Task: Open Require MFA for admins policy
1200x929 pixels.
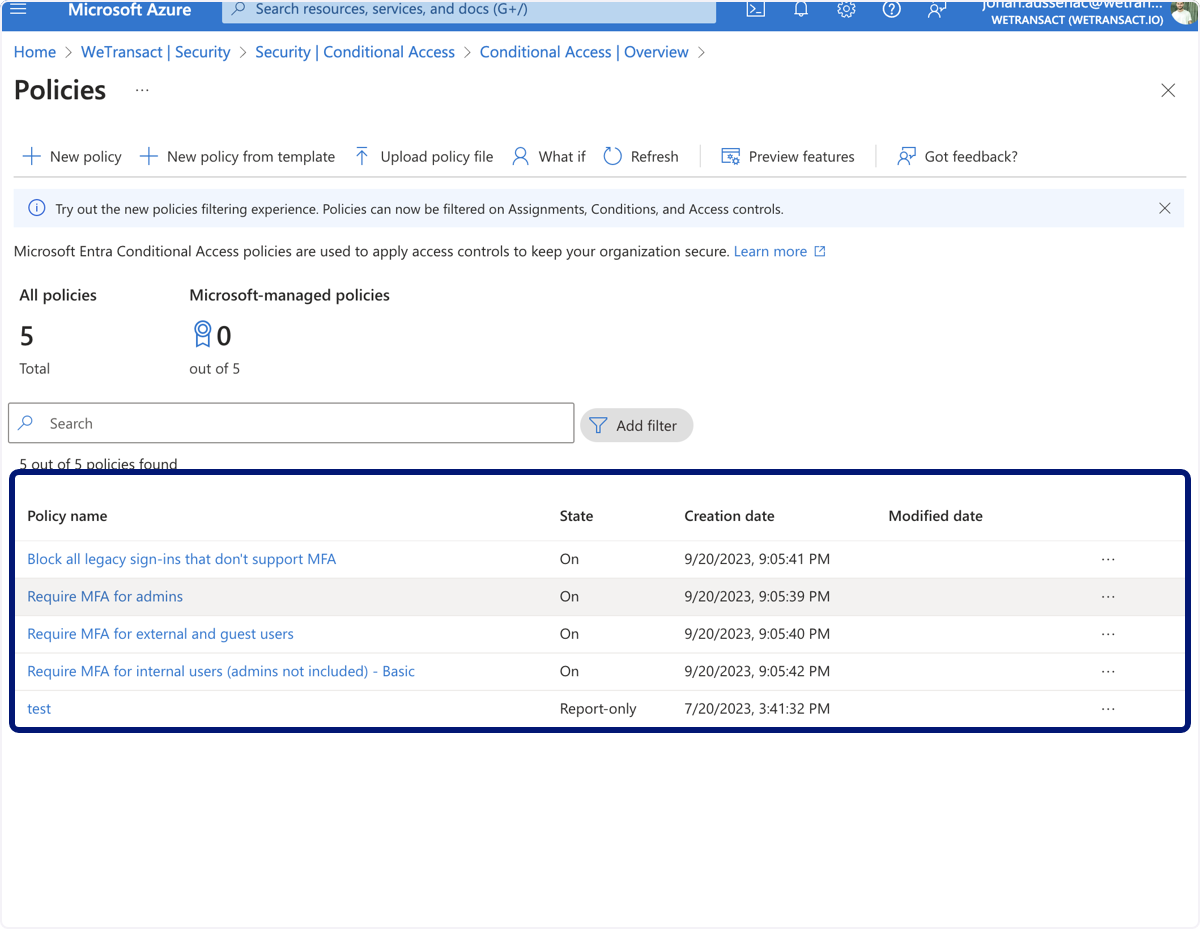Action: point(105,596)
